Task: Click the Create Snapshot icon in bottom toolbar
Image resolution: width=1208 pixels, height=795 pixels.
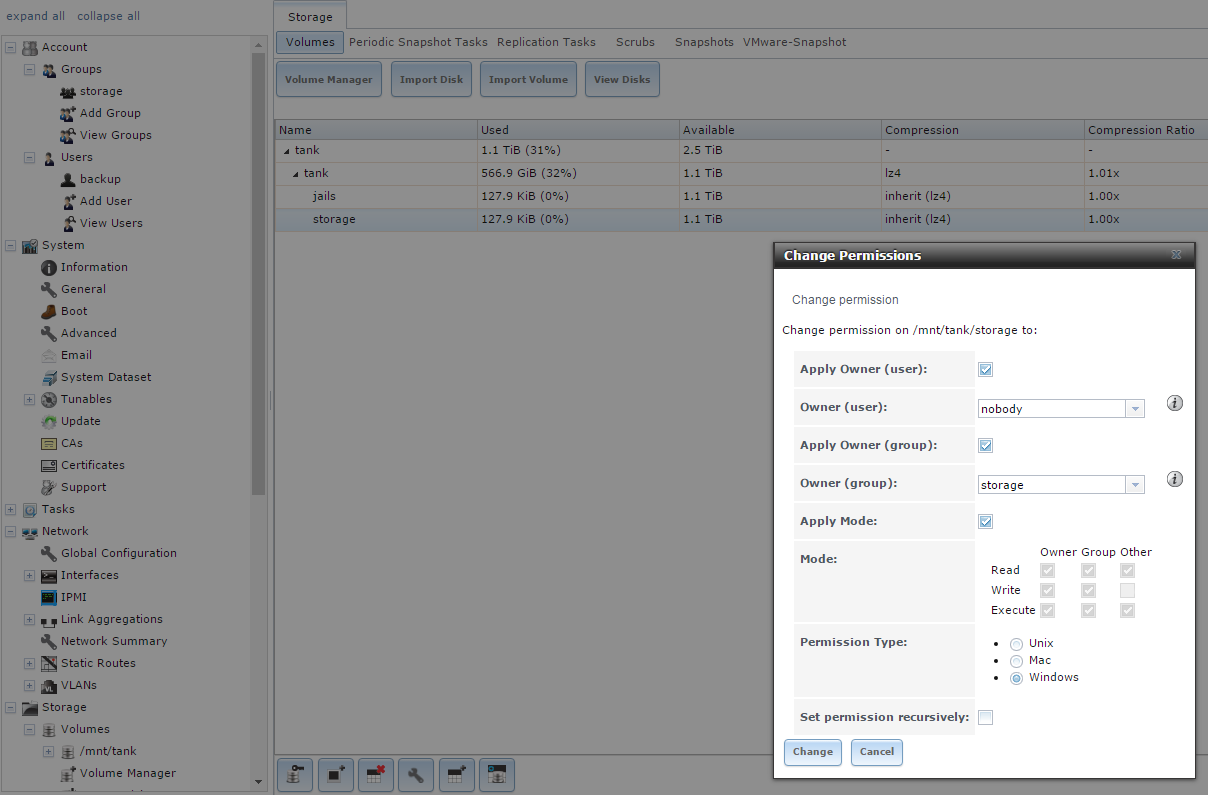Action: point(336,774)
